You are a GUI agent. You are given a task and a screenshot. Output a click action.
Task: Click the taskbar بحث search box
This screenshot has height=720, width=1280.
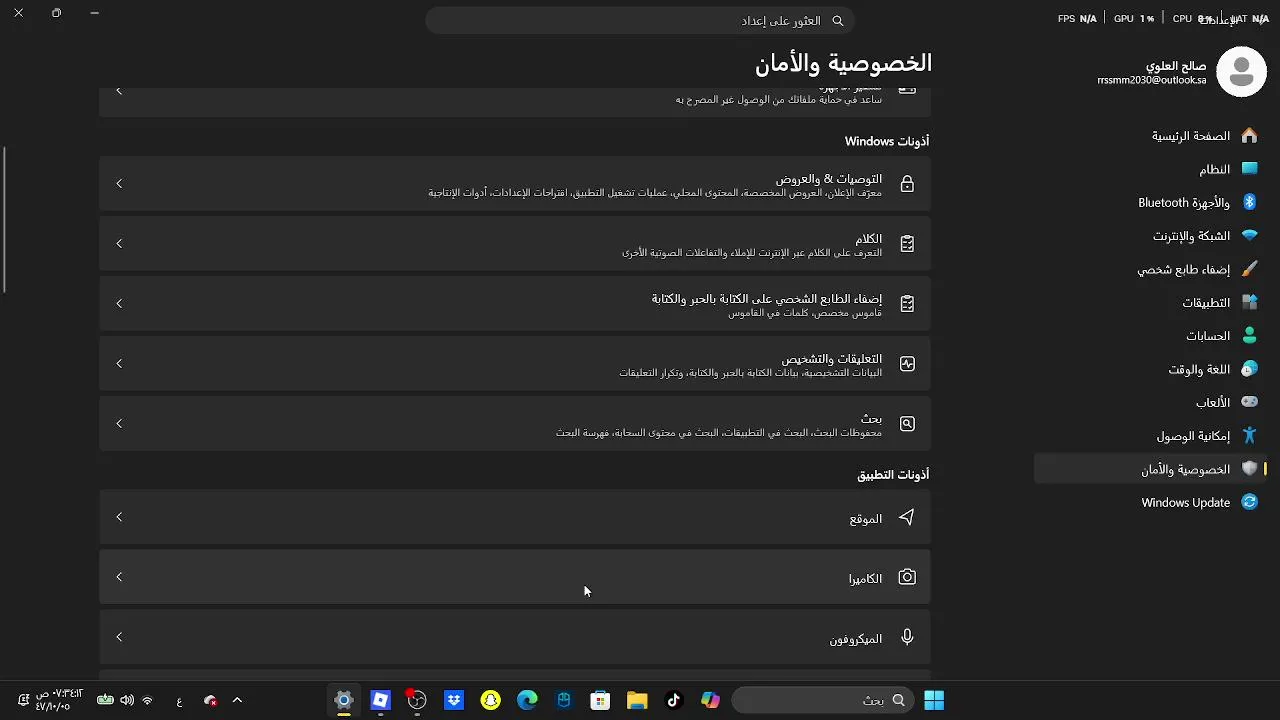coord(825,700)
